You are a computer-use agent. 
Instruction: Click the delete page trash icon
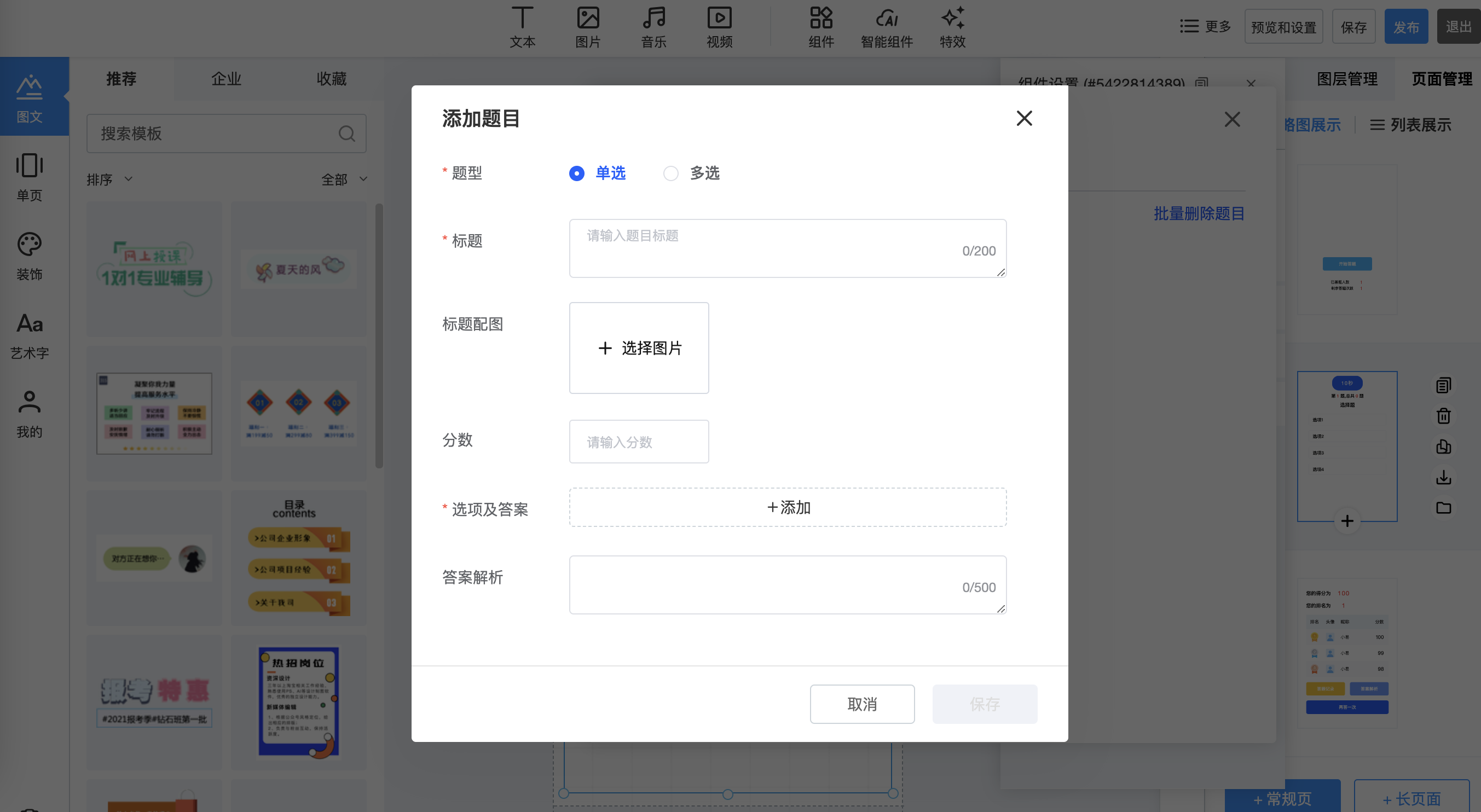click(x=1444, y=415)
